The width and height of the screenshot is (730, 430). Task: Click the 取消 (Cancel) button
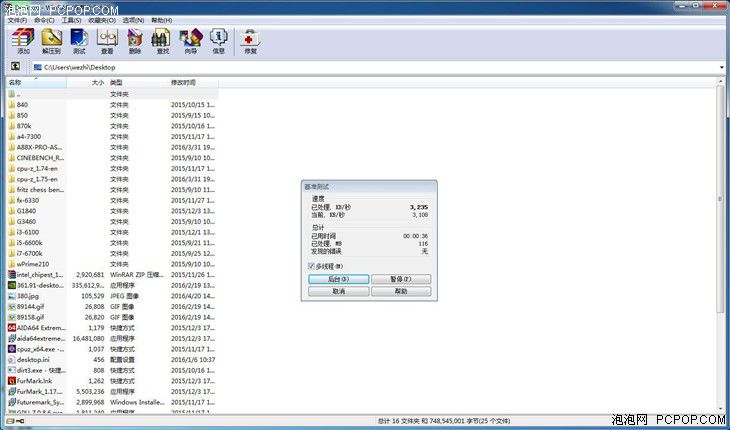click(x=338, y=291)
